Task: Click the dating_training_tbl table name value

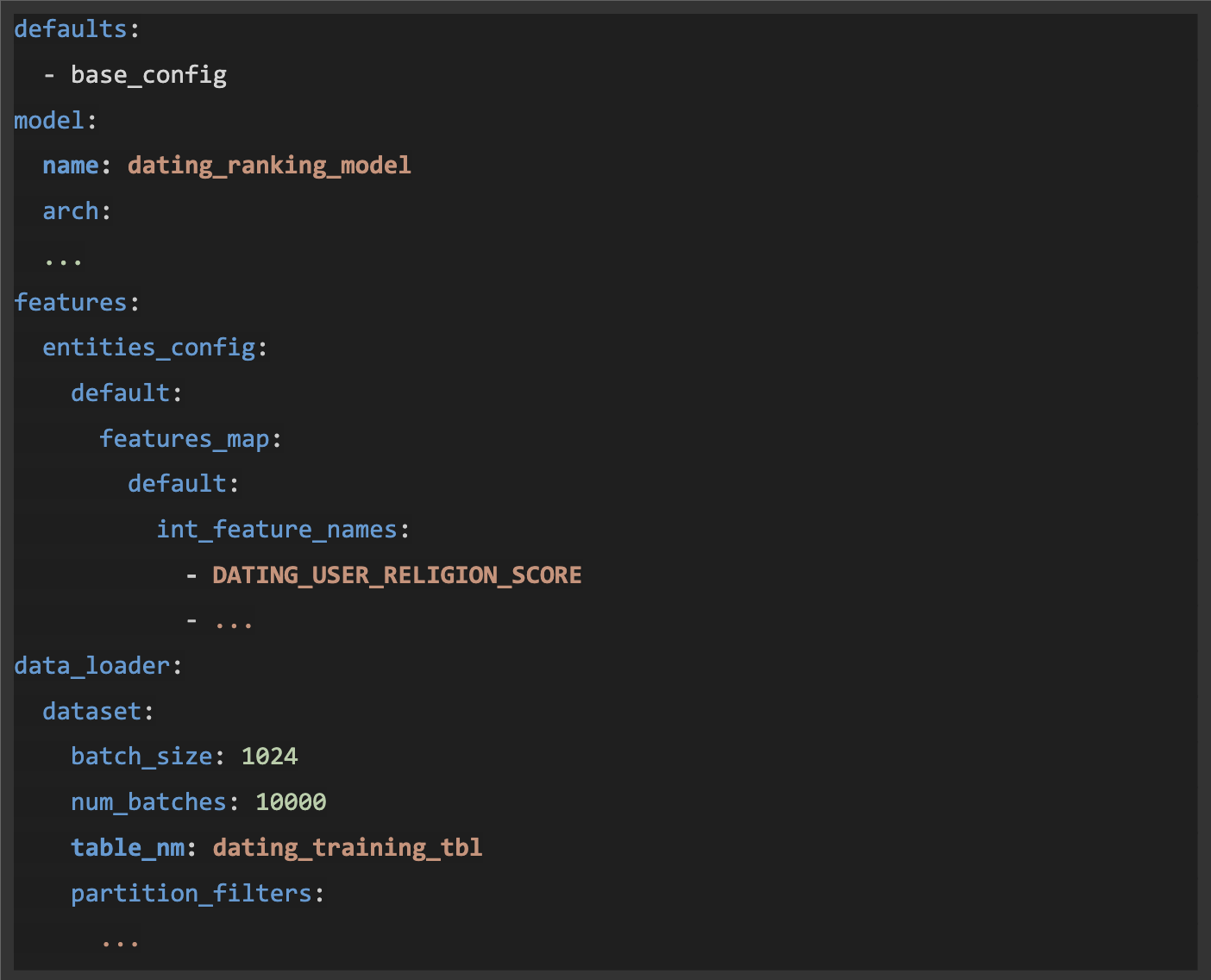Action: tap(347, 848)
